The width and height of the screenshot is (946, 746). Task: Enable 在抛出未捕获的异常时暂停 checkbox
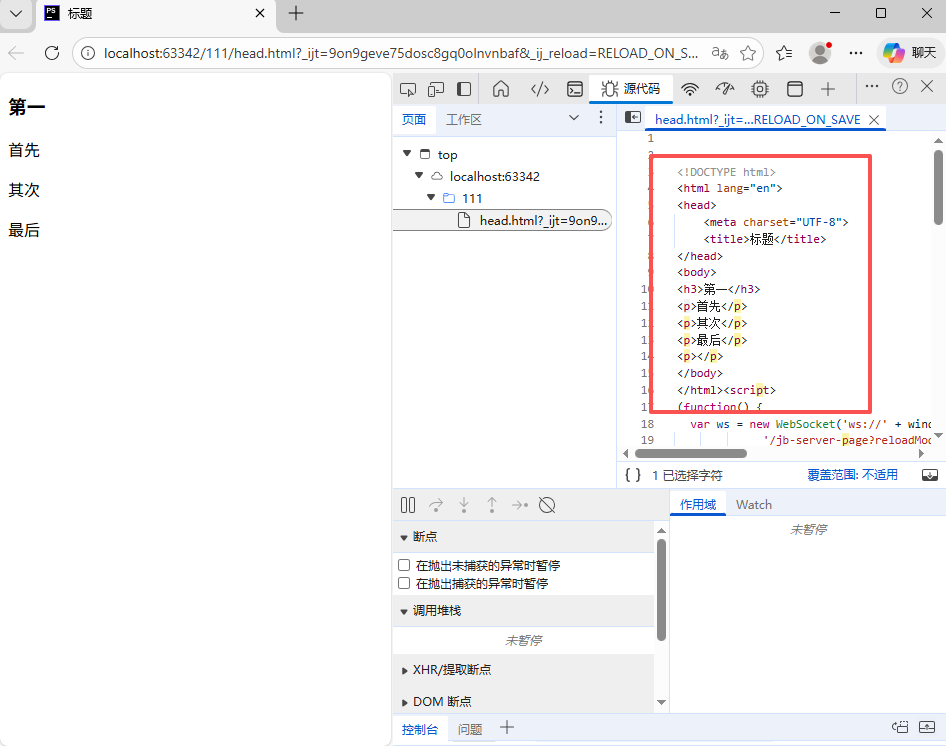point(404,565)
